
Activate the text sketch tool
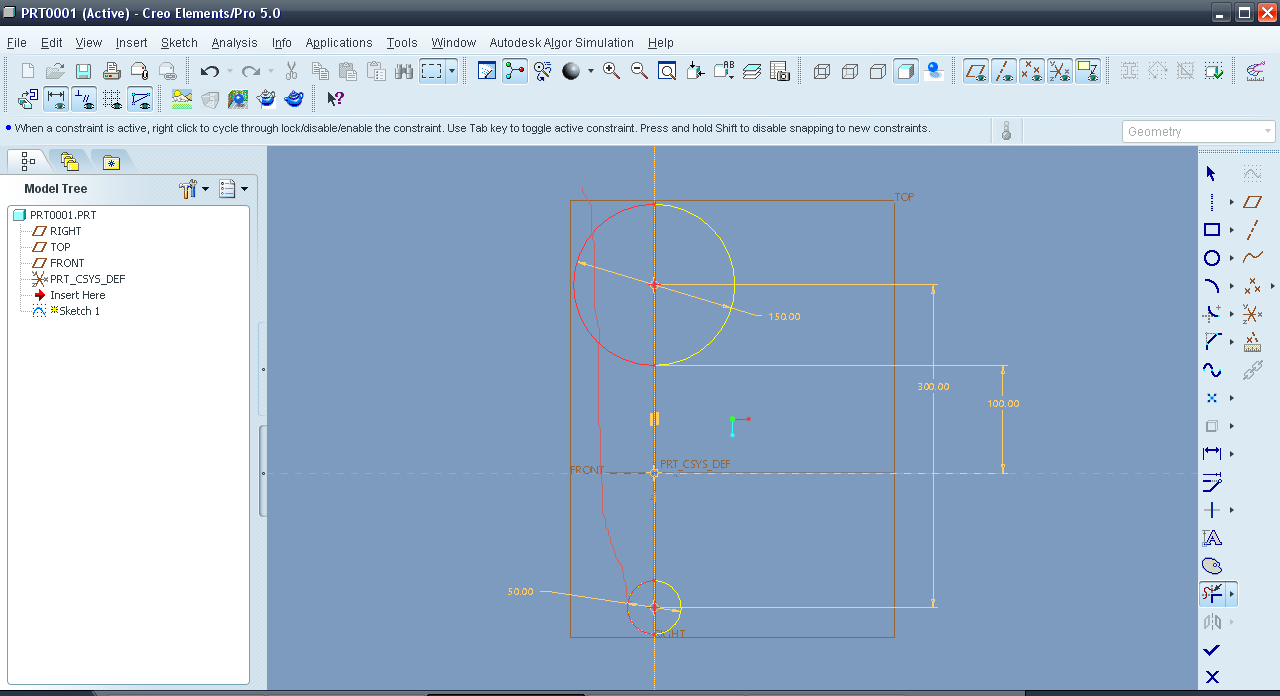1212,538
